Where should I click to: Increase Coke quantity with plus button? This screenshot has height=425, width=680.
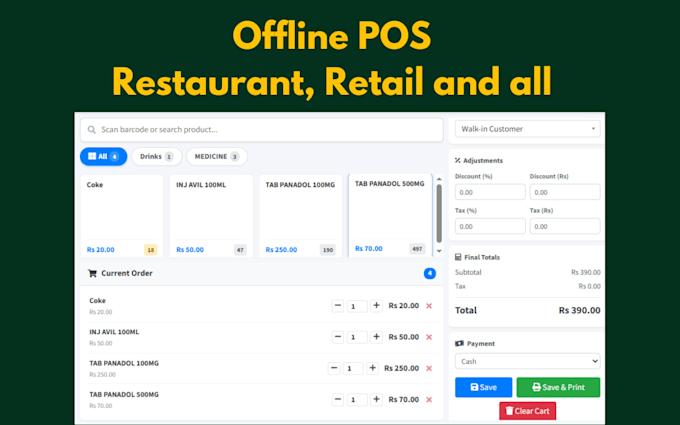point(376,306)
